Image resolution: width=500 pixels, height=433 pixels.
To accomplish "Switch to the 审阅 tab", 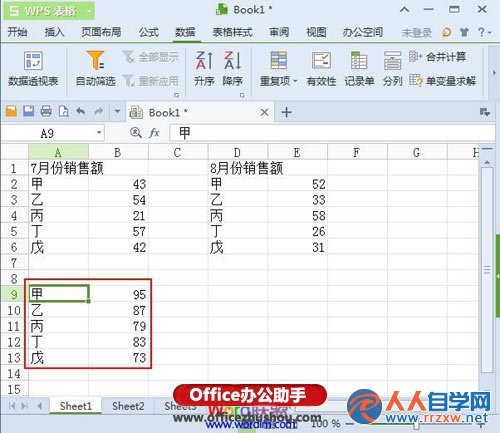I will pyautogui.click(x=279, y=32).
